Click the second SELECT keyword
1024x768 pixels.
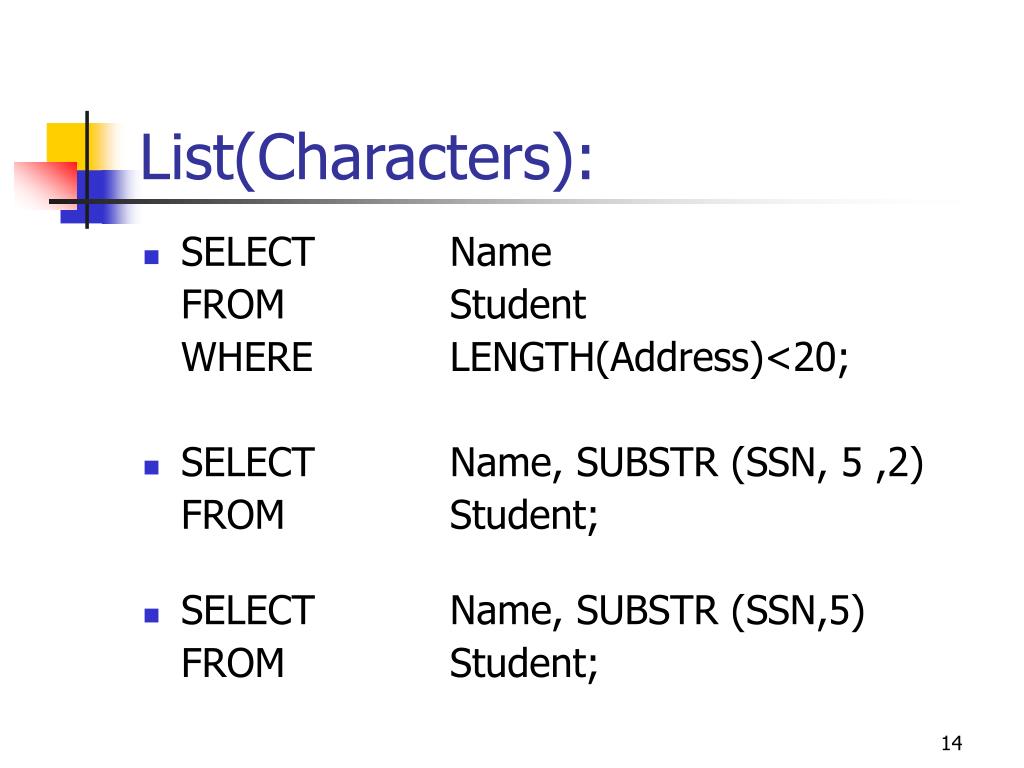tap(248, 463)
